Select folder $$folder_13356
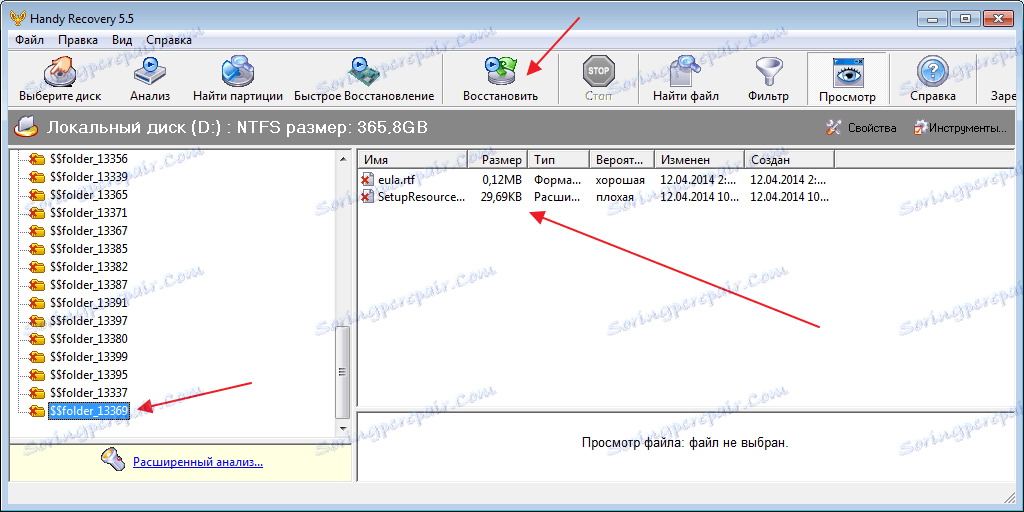 click(89, 159)
